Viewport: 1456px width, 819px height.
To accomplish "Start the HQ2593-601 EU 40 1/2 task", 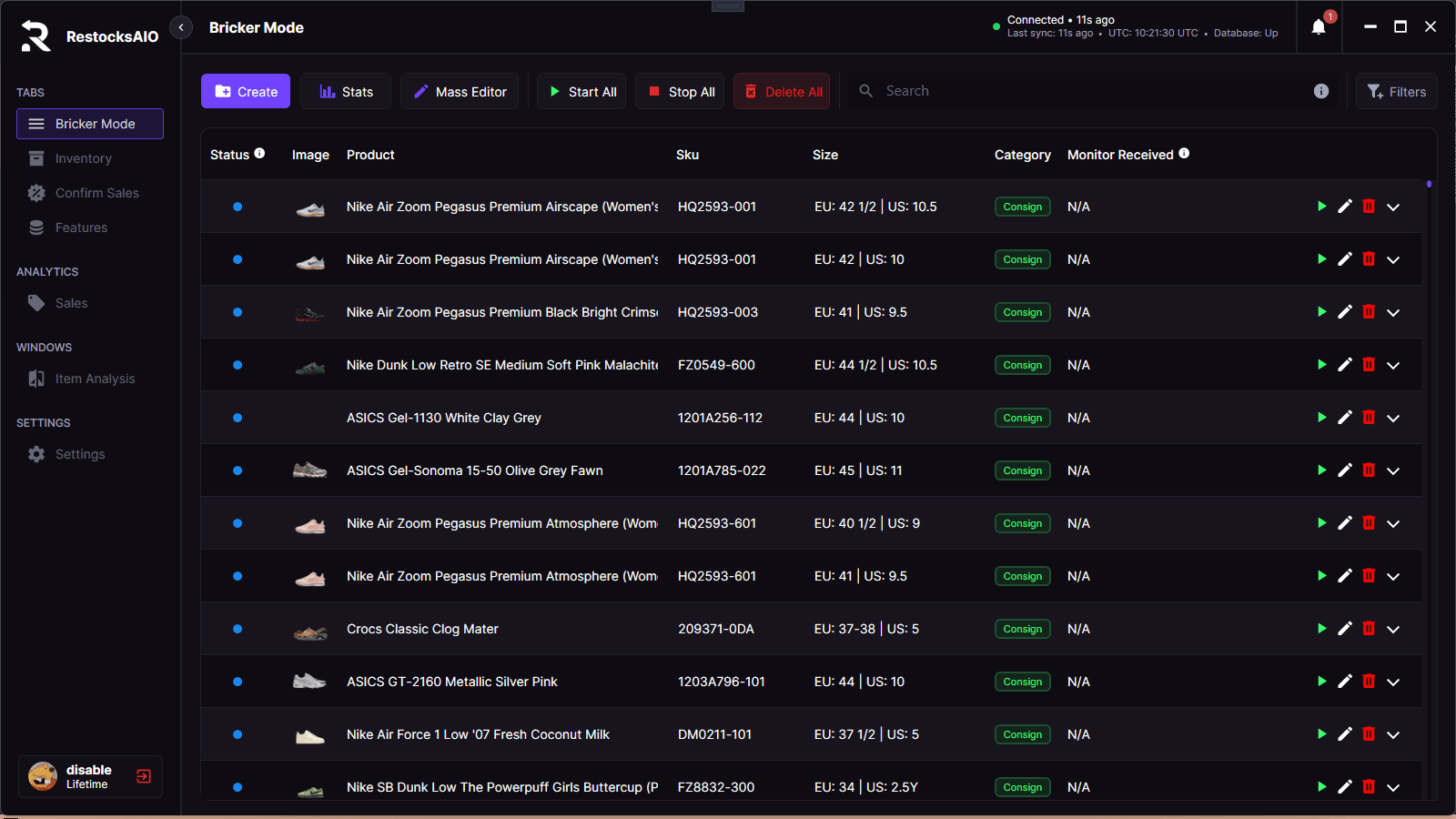I will click(x=1321, y=523).
